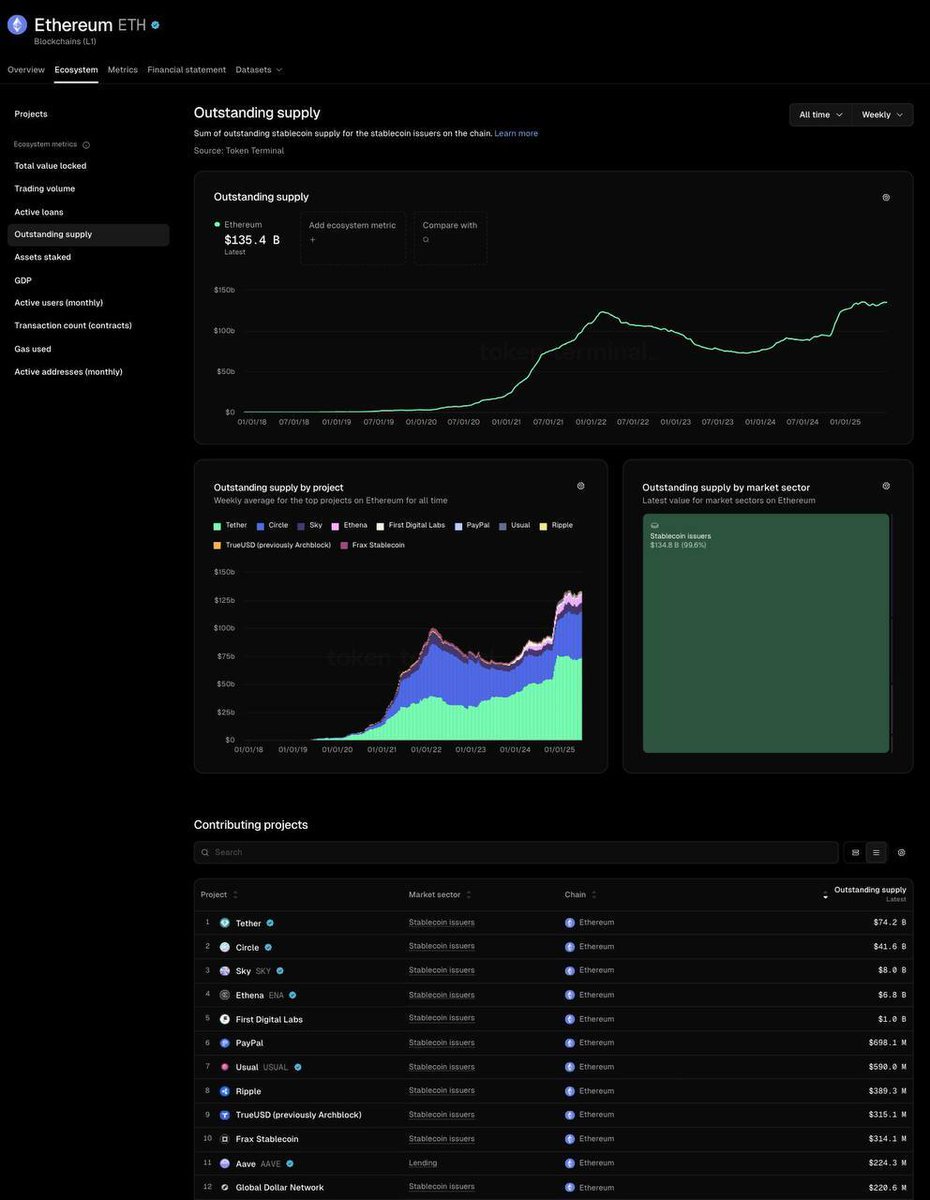This screenshot has width=930, height=1200.
Task: Click the Ethena logo in the table
Action: (x=225, y=995)
